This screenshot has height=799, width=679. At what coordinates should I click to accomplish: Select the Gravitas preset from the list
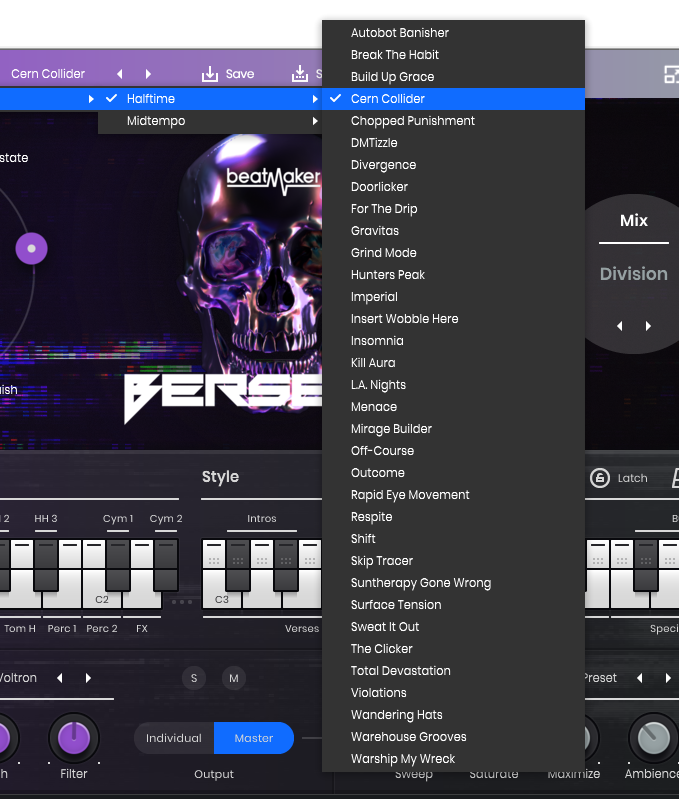(375, 231)
